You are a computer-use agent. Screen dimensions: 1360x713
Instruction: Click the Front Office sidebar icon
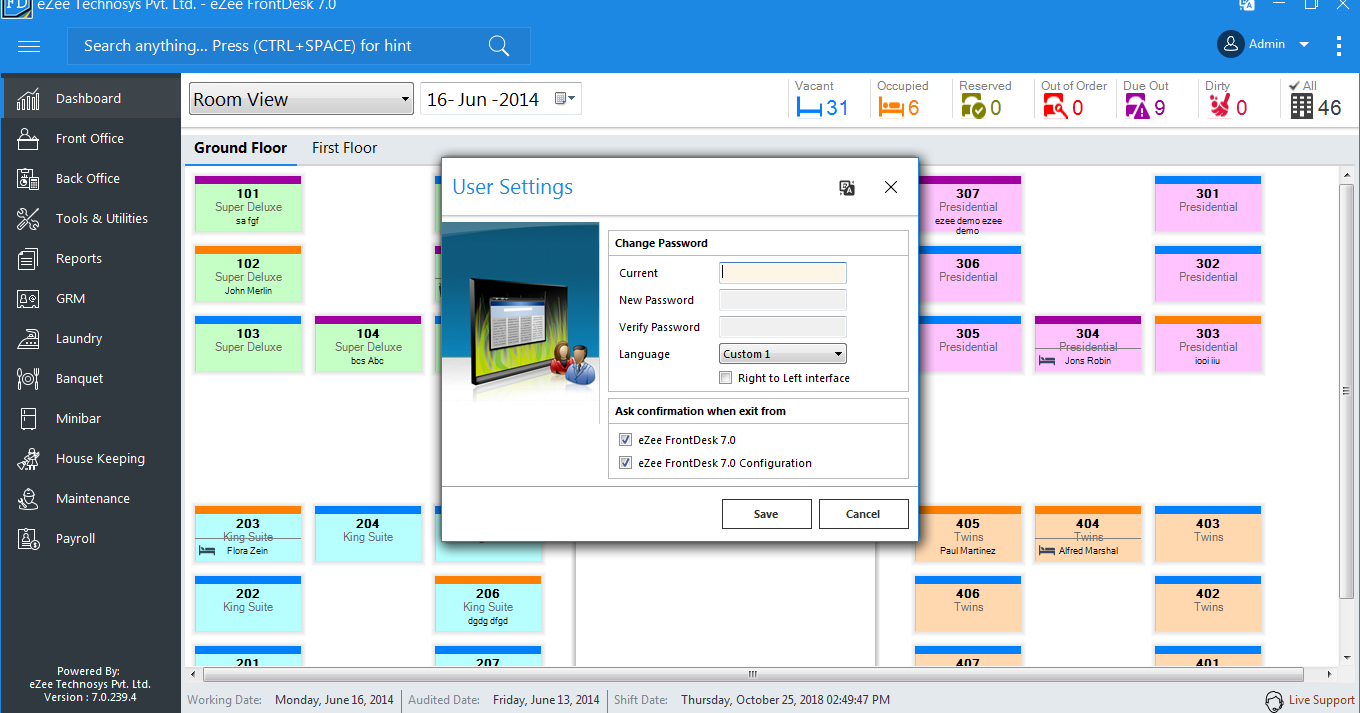click(28, 138)
